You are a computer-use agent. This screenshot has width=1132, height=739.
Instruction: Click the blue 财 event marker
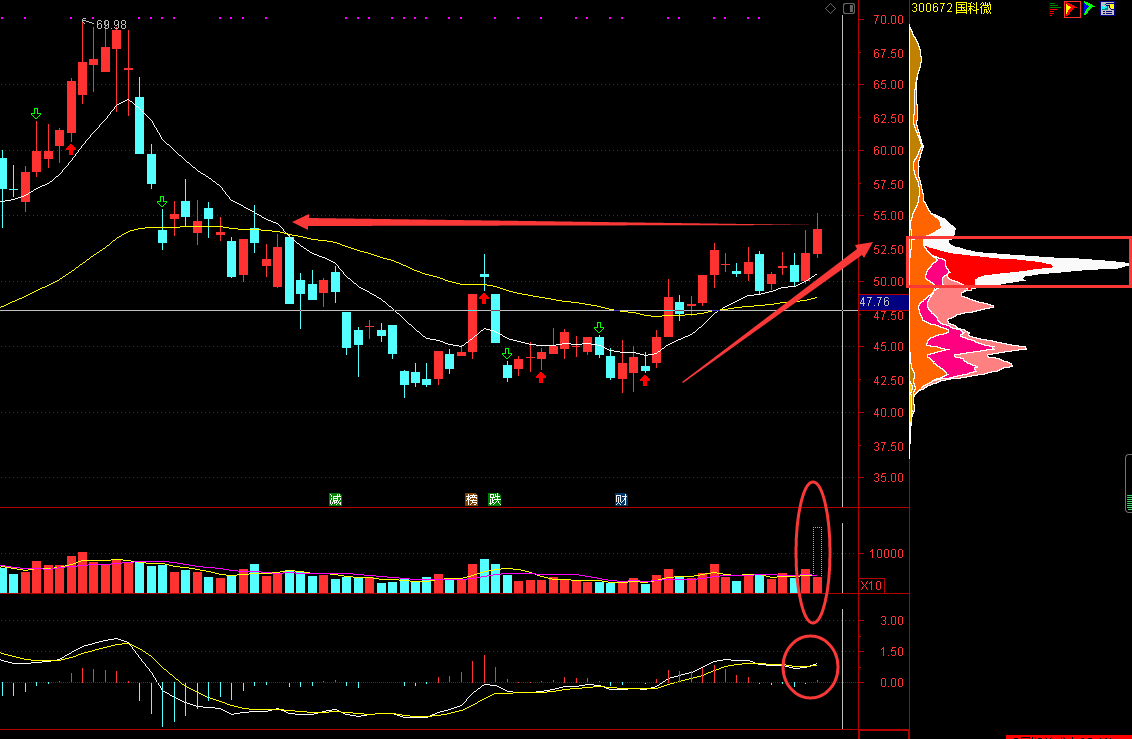[621, 499]
